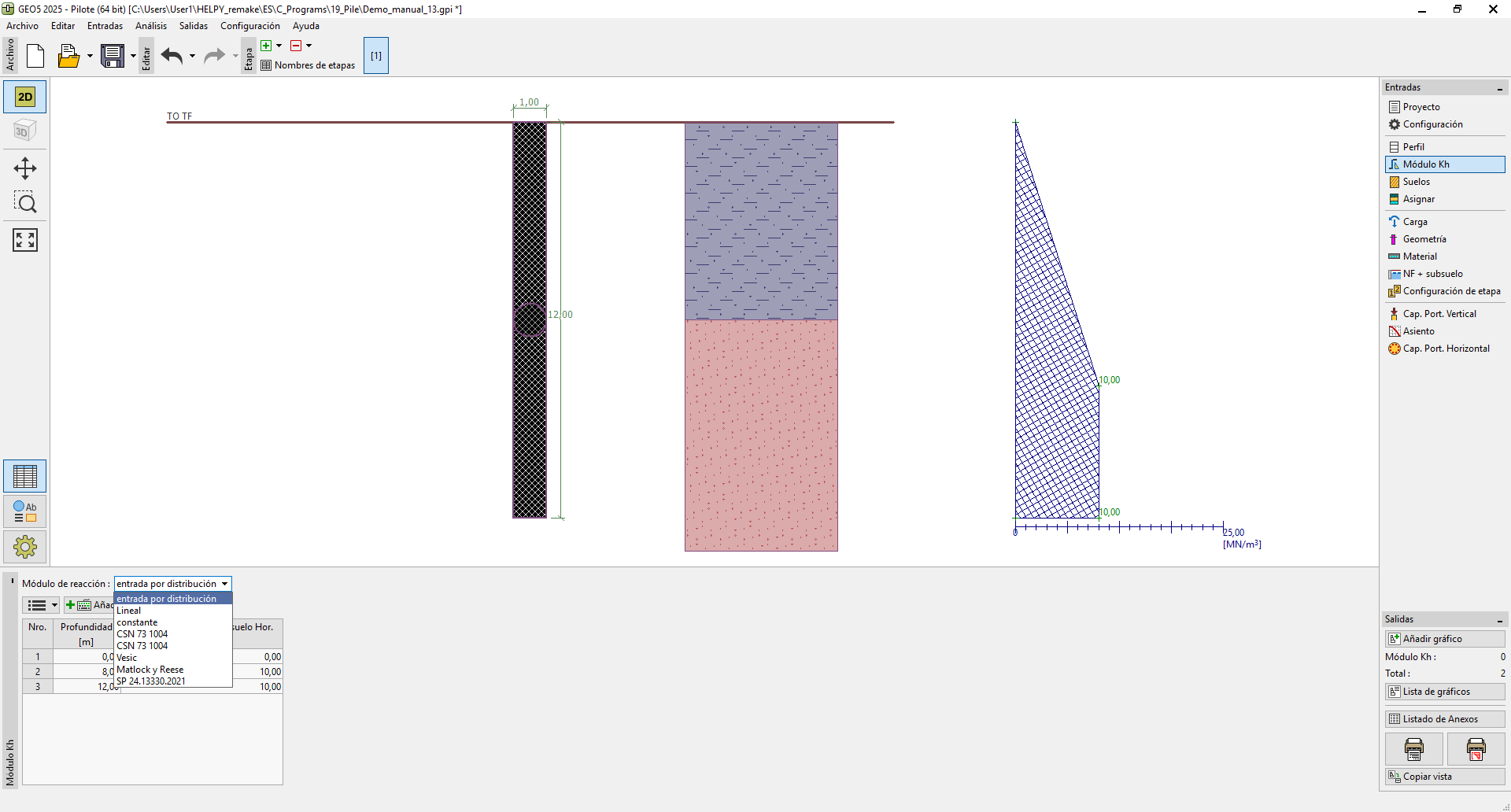Click the add stage green plus icon
1511x812 pixels.
pos(266,46)
